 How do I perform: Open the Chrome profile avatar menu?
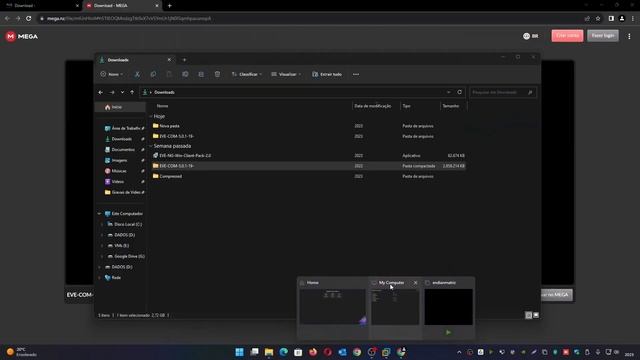[x=622, y=18]
